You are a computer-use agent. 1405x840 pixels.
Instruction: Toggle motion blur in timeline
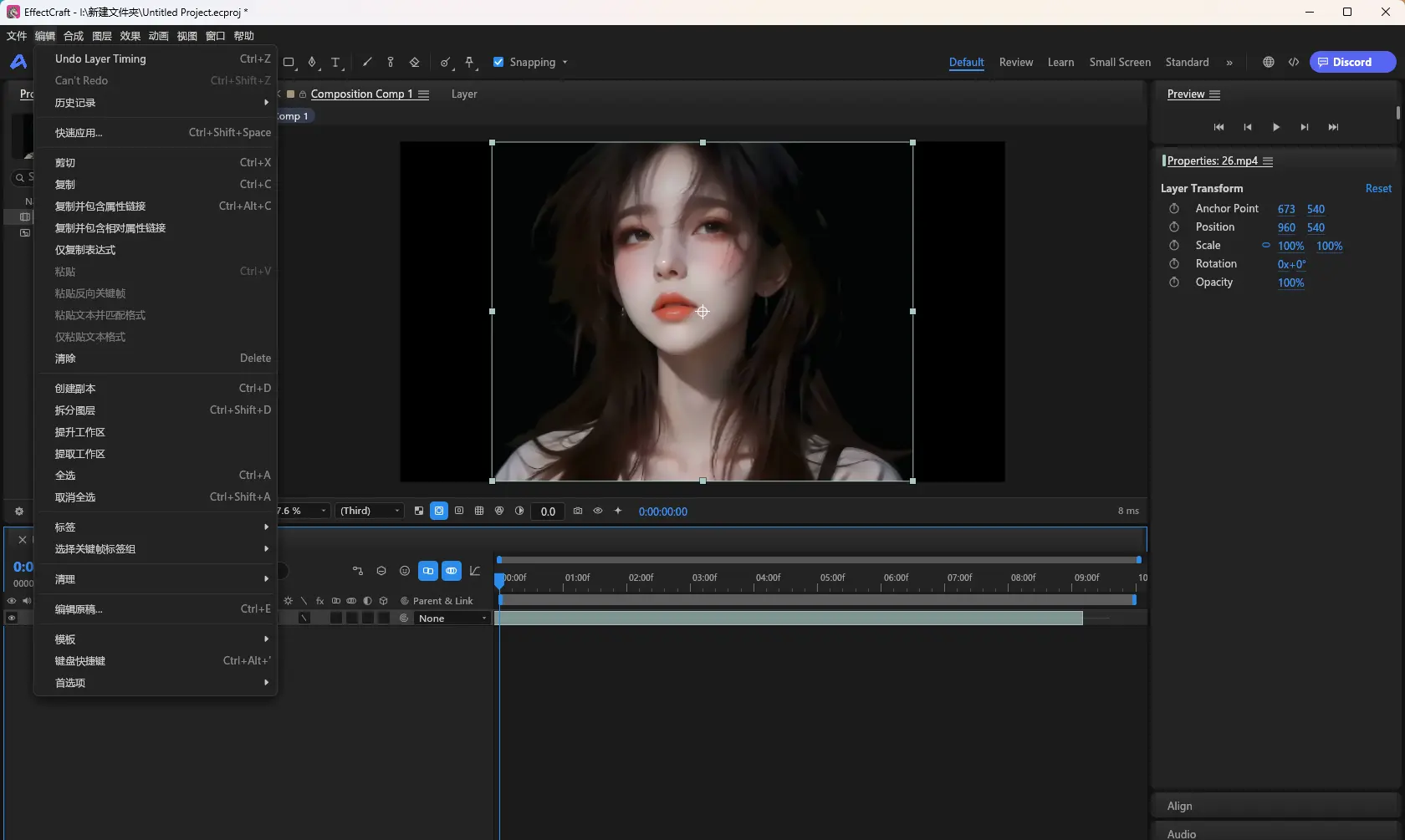pyautogui.click(x=452, y=571)
